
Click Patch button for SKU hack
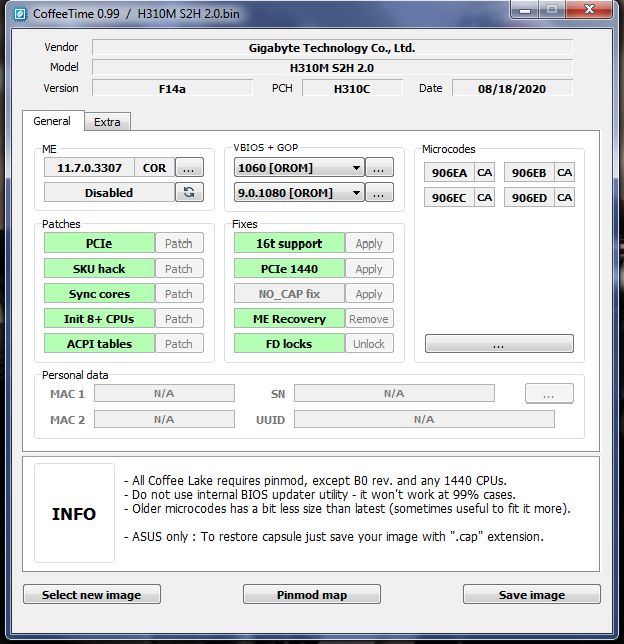pyautogui.click(x=179, y=269)
